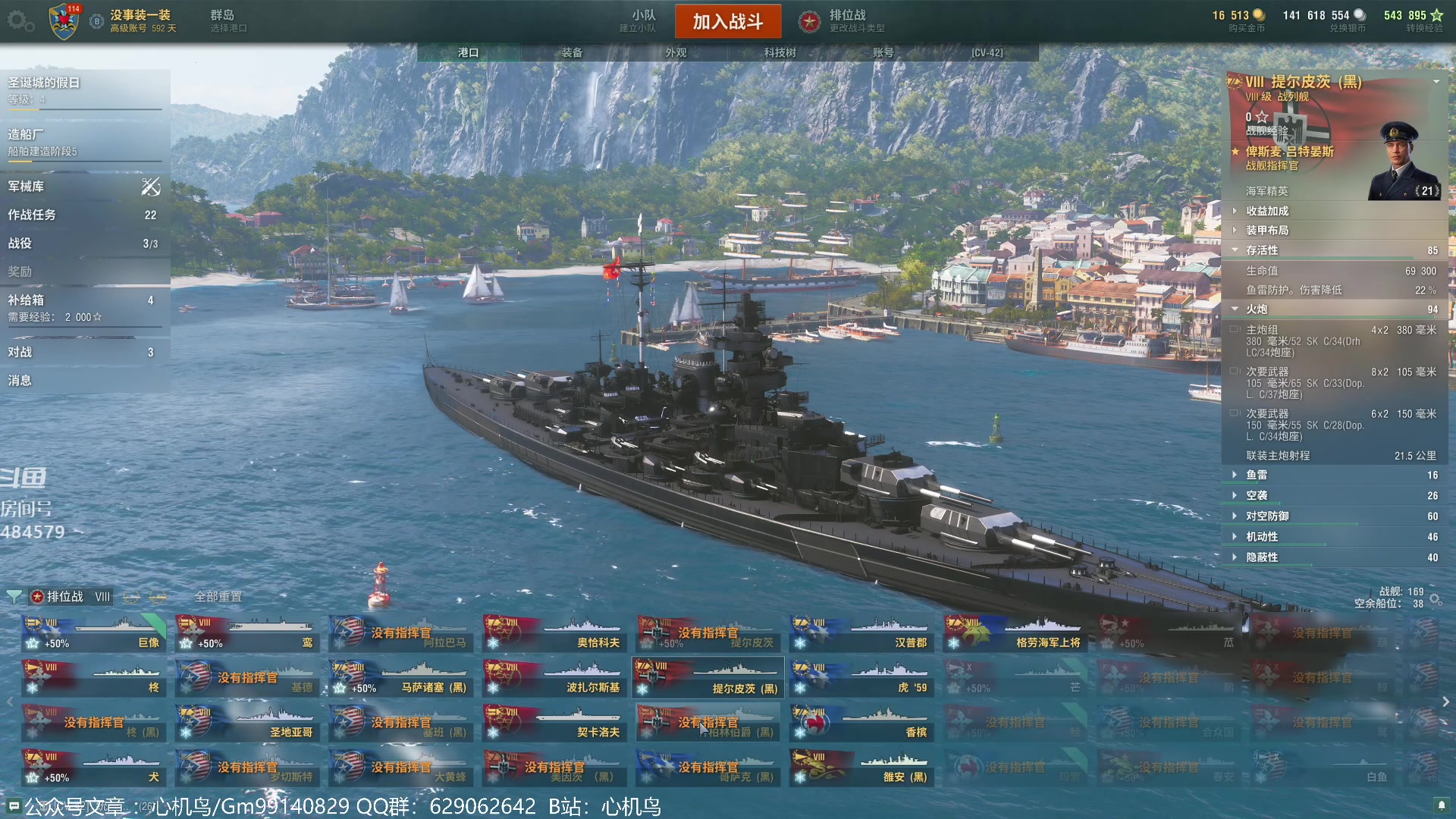Toggle 105mm secondary weapon range indicator
1456x819 pixels.
point(1235,372)
